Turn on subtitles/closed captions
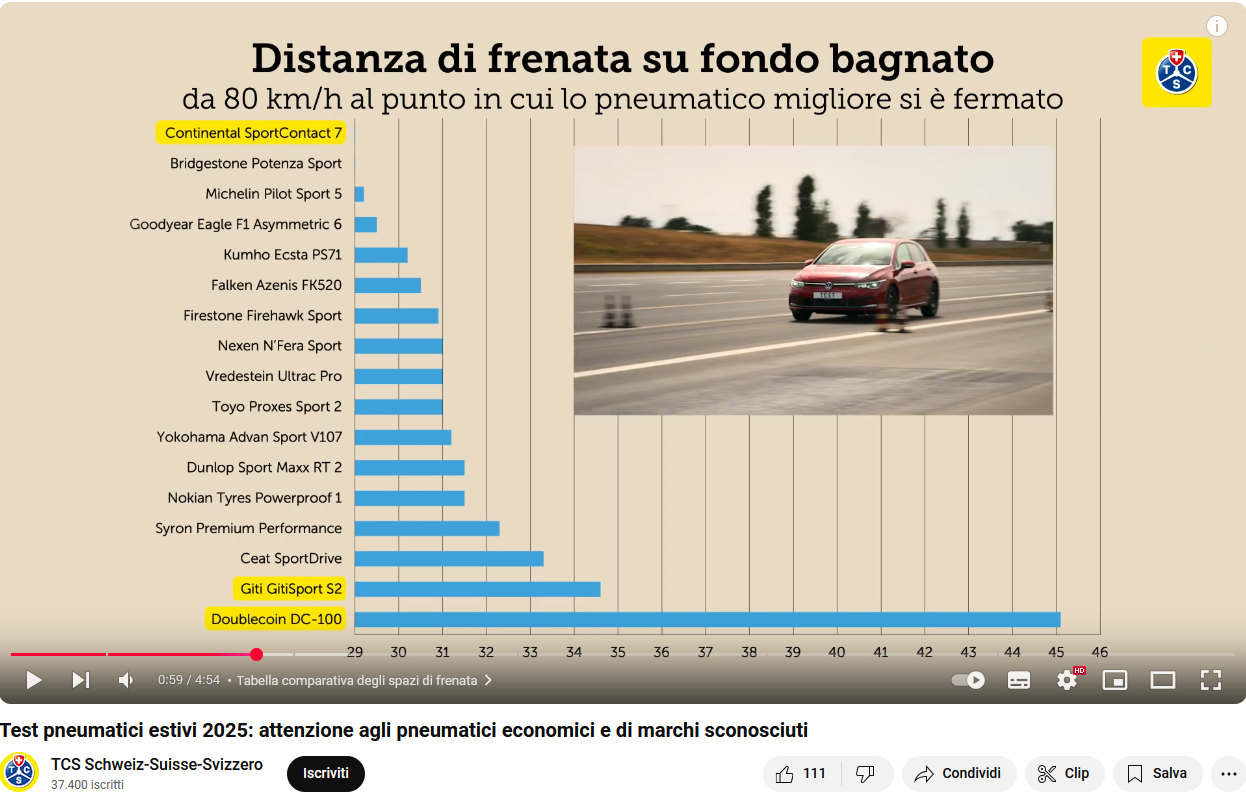Viewport: 1246px width, 792px height. [1019, 680]
